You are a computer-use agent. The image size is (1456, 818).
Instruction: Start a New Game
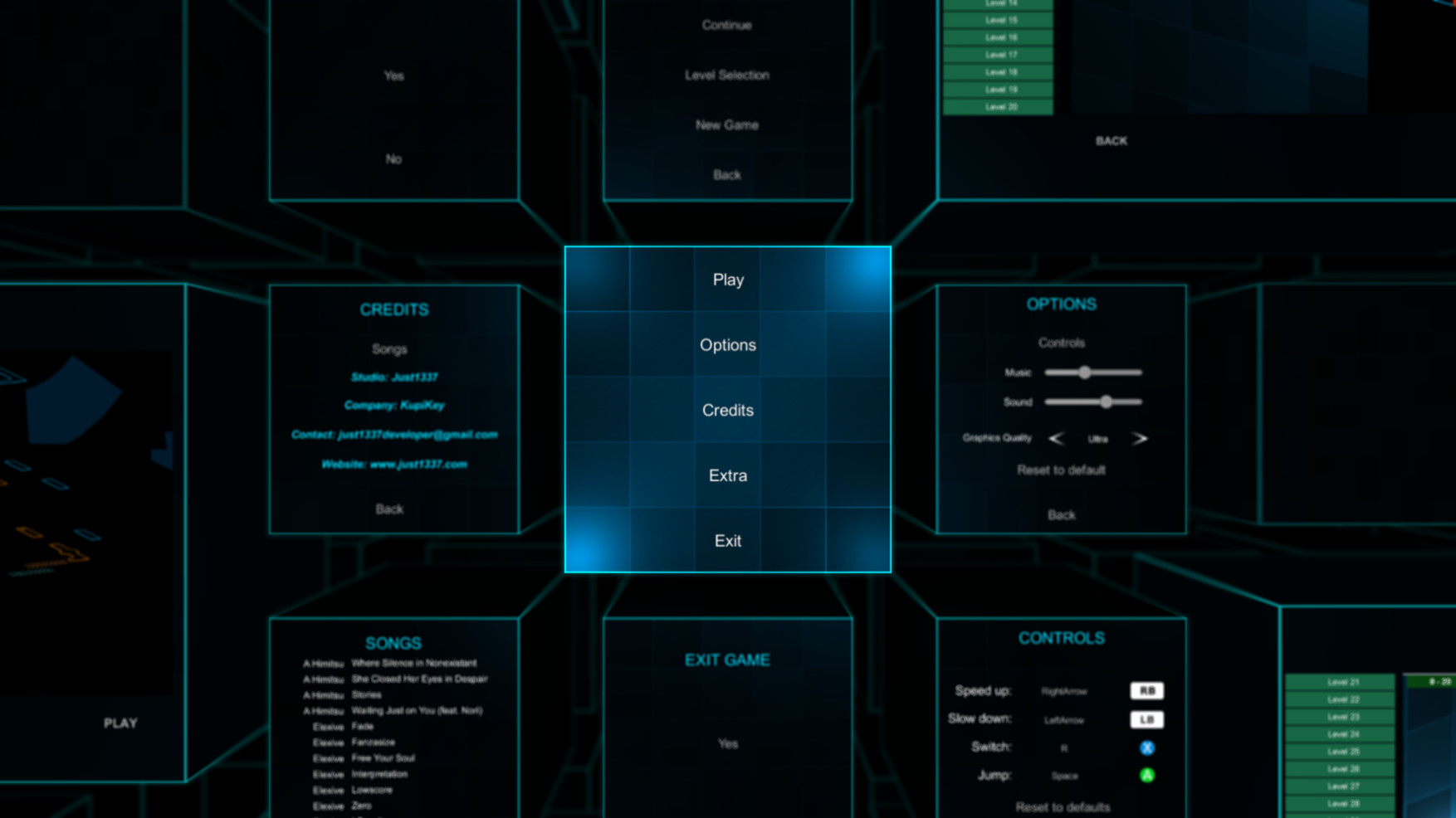(x=726, y=124)
